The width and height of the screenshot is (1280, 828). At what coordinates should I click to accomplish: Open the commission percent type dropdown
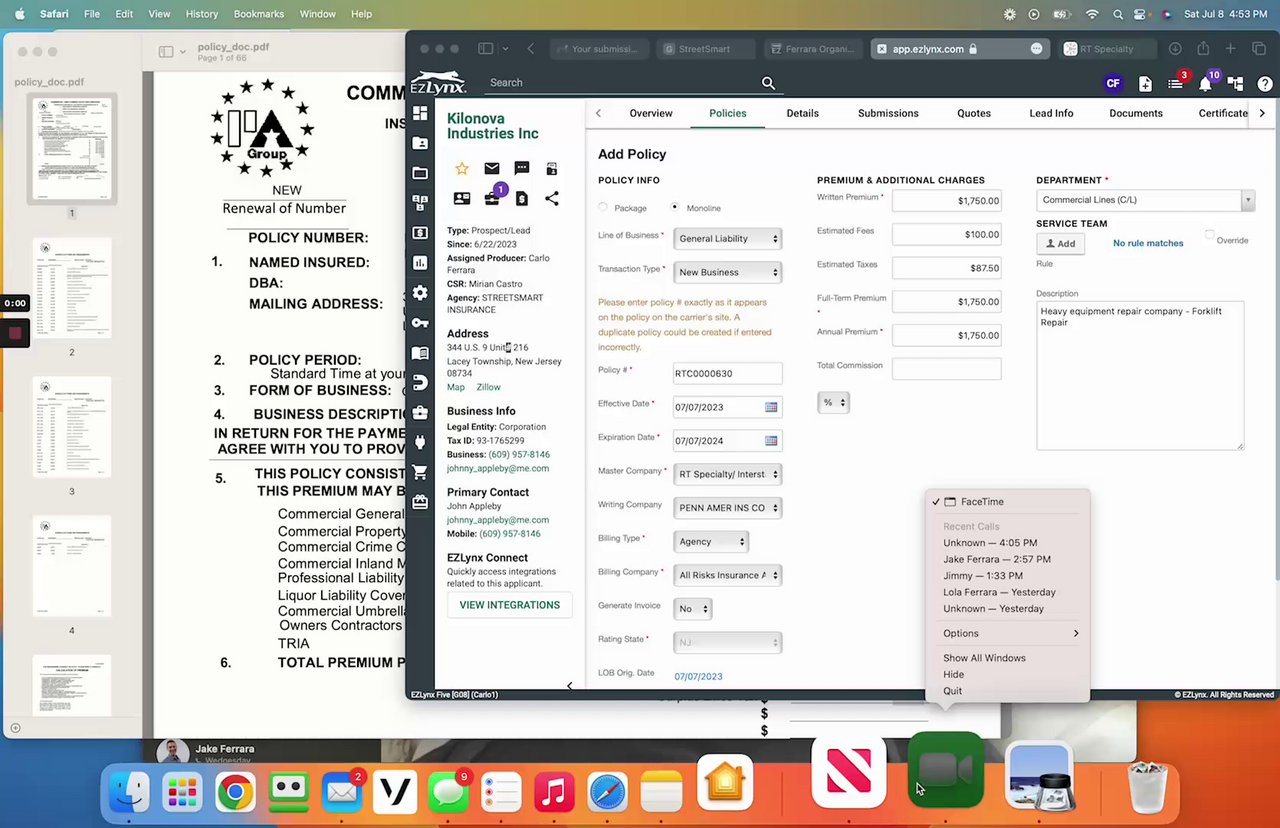coord(832,402)
